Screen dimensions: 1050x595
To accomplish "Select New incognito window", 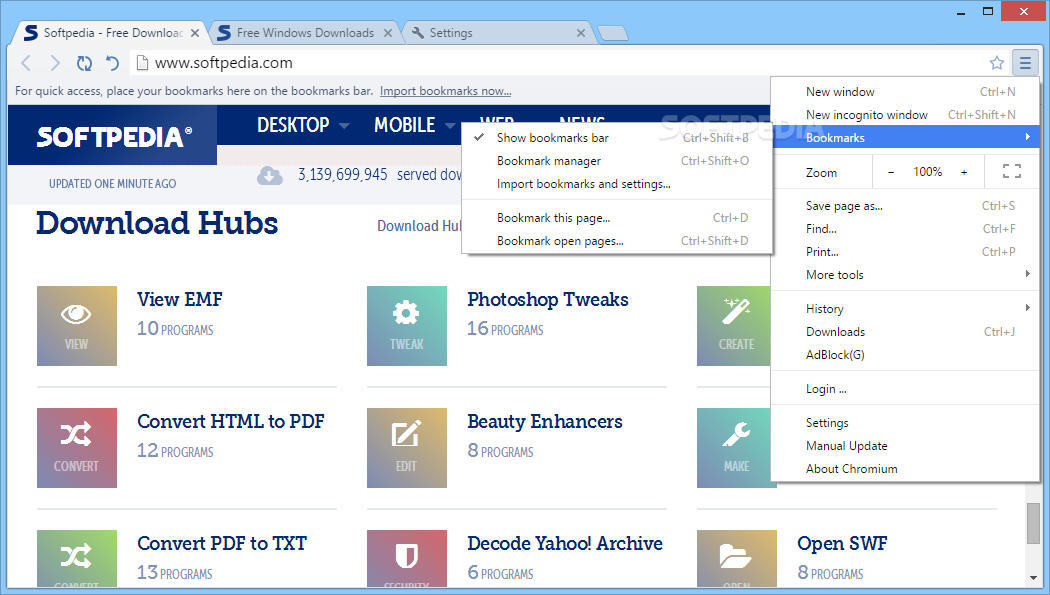I will coord(905,114).
